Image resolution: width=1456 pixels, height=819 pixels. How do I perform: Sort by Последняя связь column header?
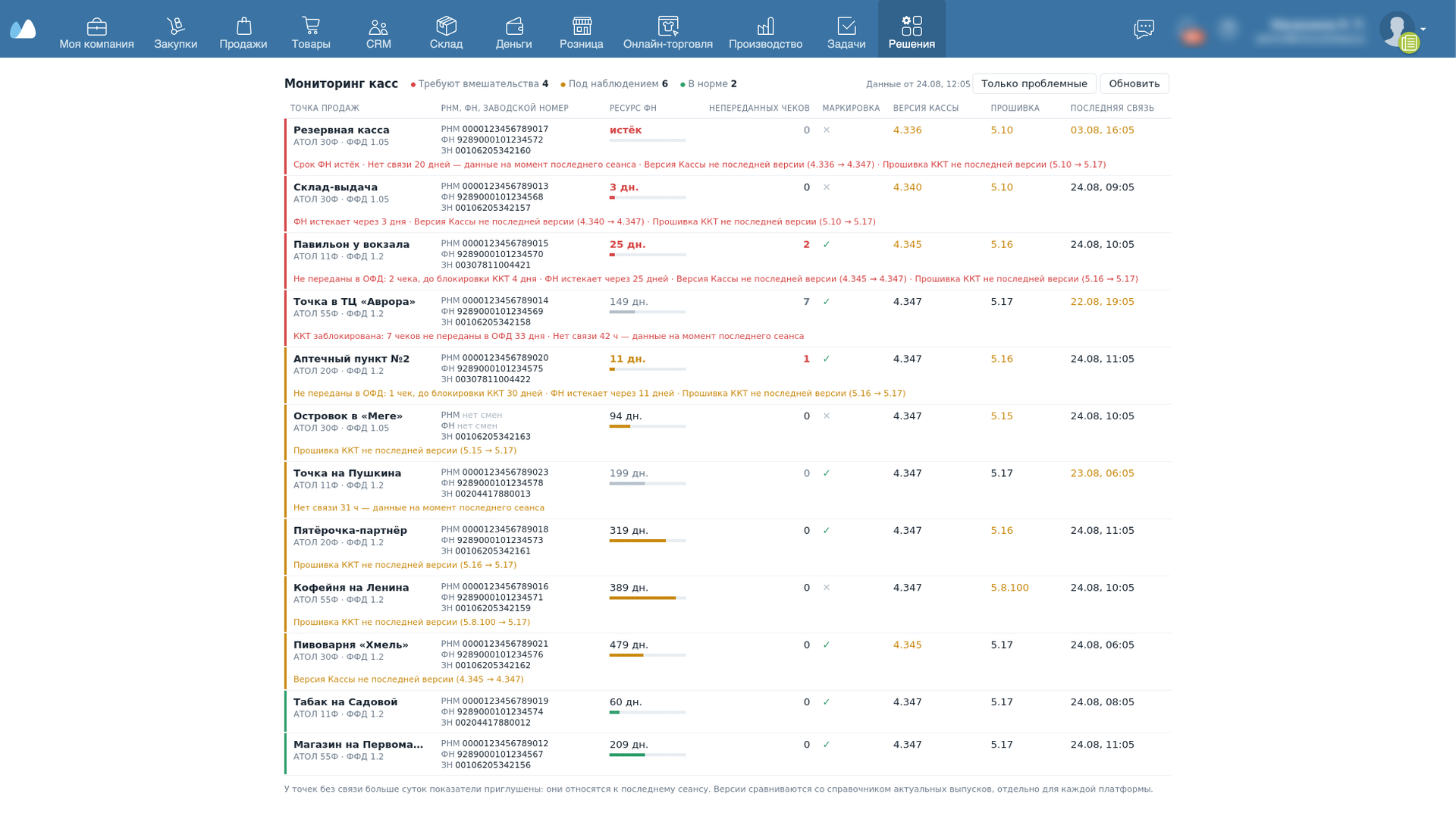click(1112, 108)
